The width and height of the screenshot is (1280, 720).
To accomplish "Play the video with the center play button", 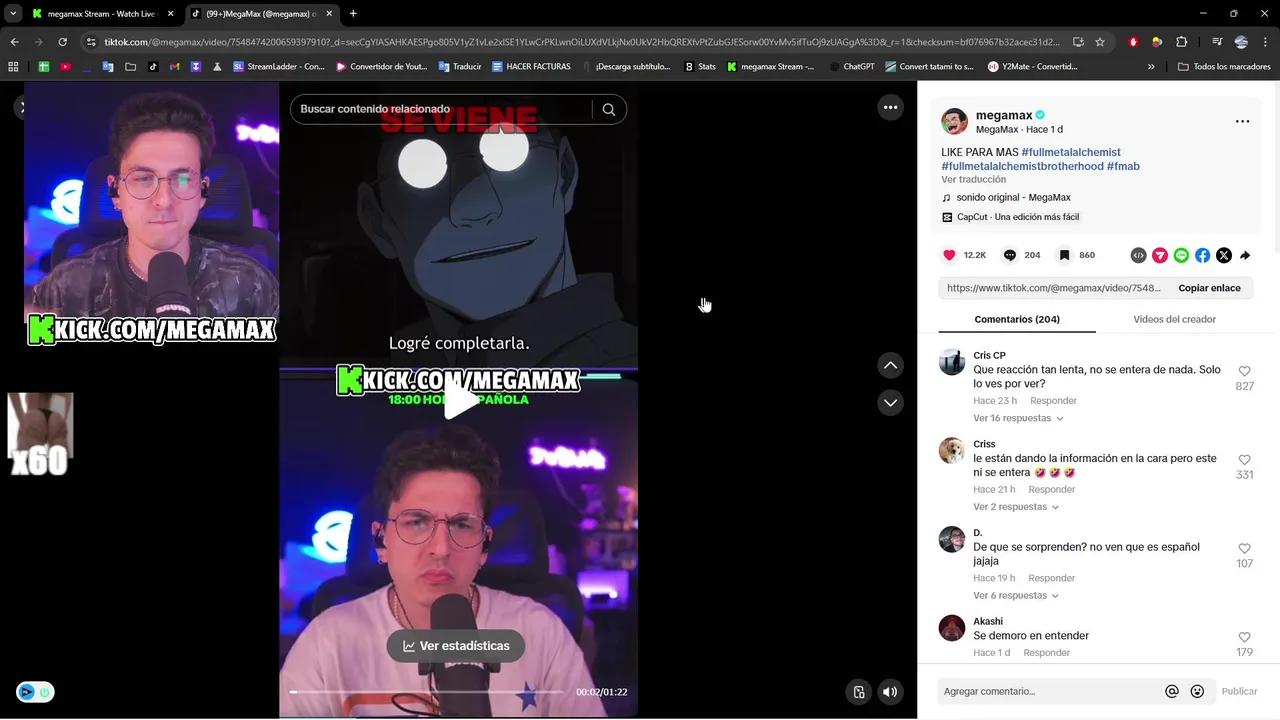I will tap(459, 400).
